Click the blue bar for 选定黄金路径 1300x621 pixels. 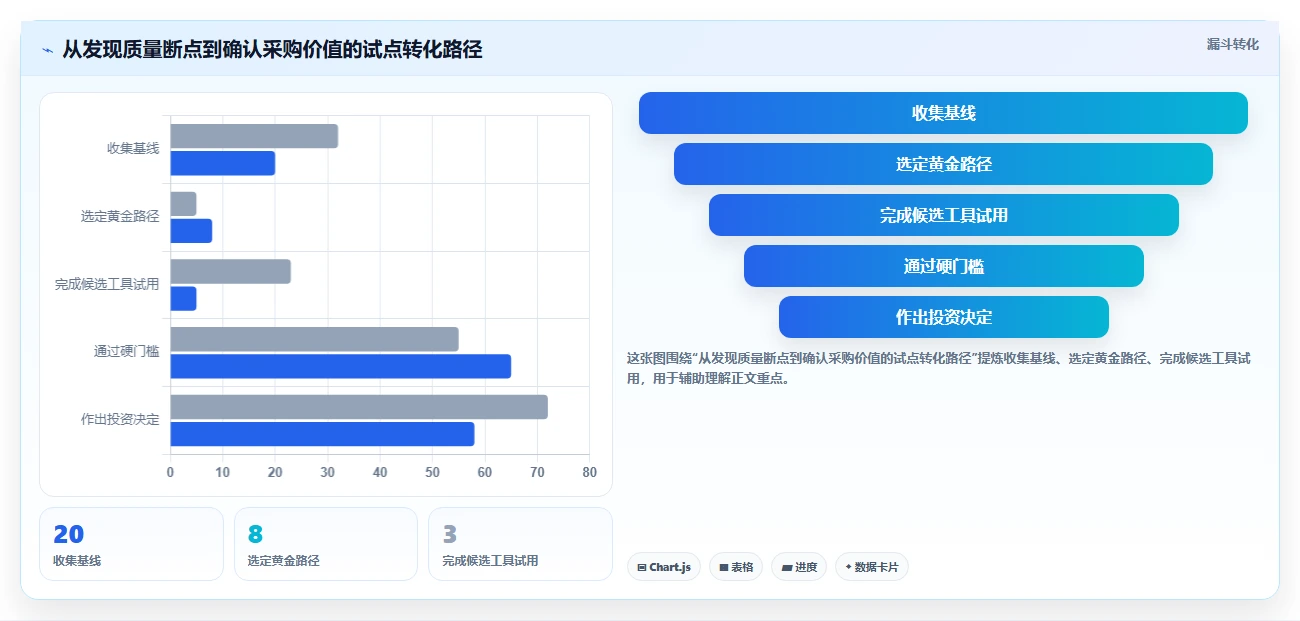[x=191, y=231]
